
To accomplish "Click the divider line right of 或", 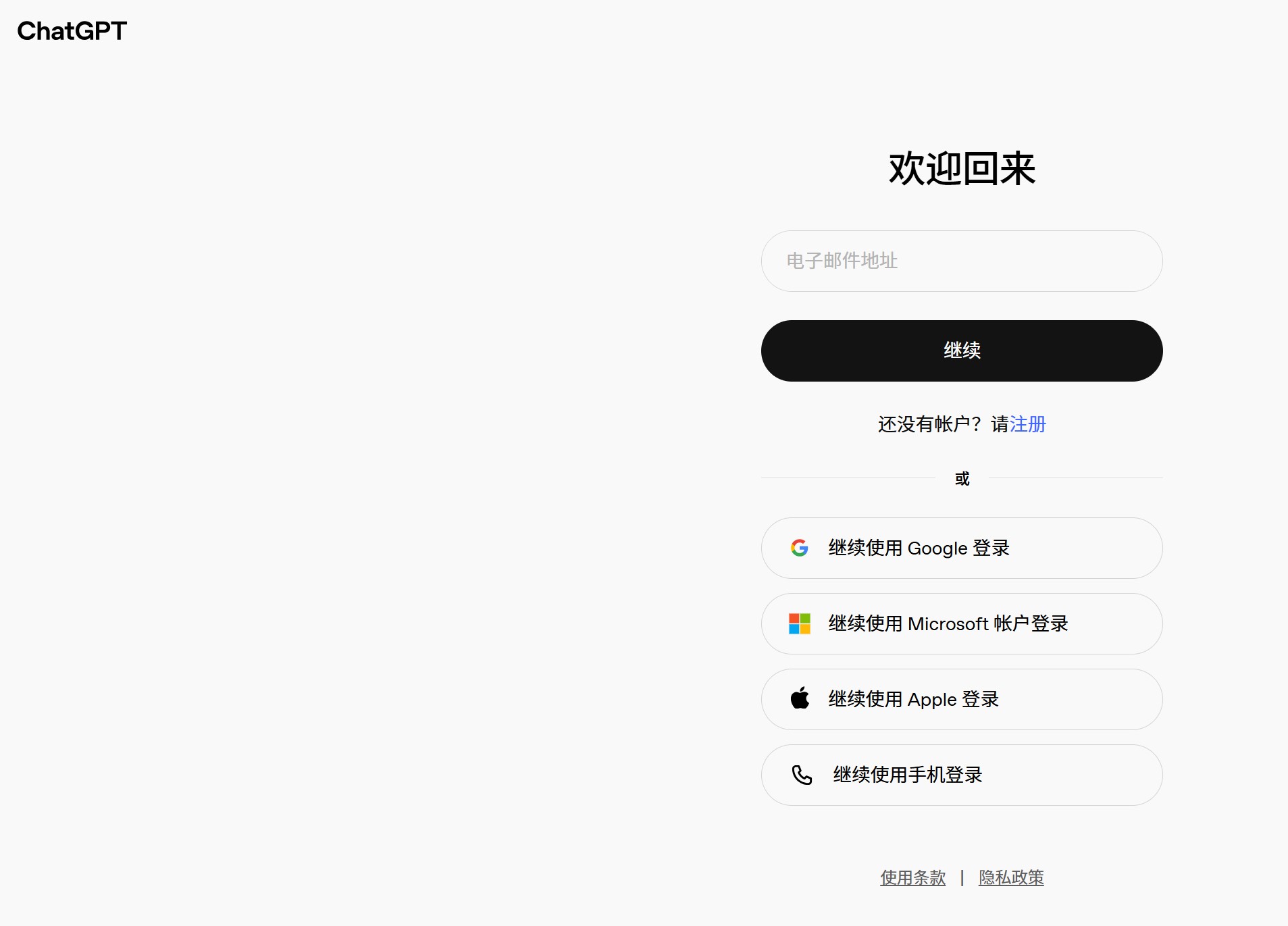I will coord(1075,478).
